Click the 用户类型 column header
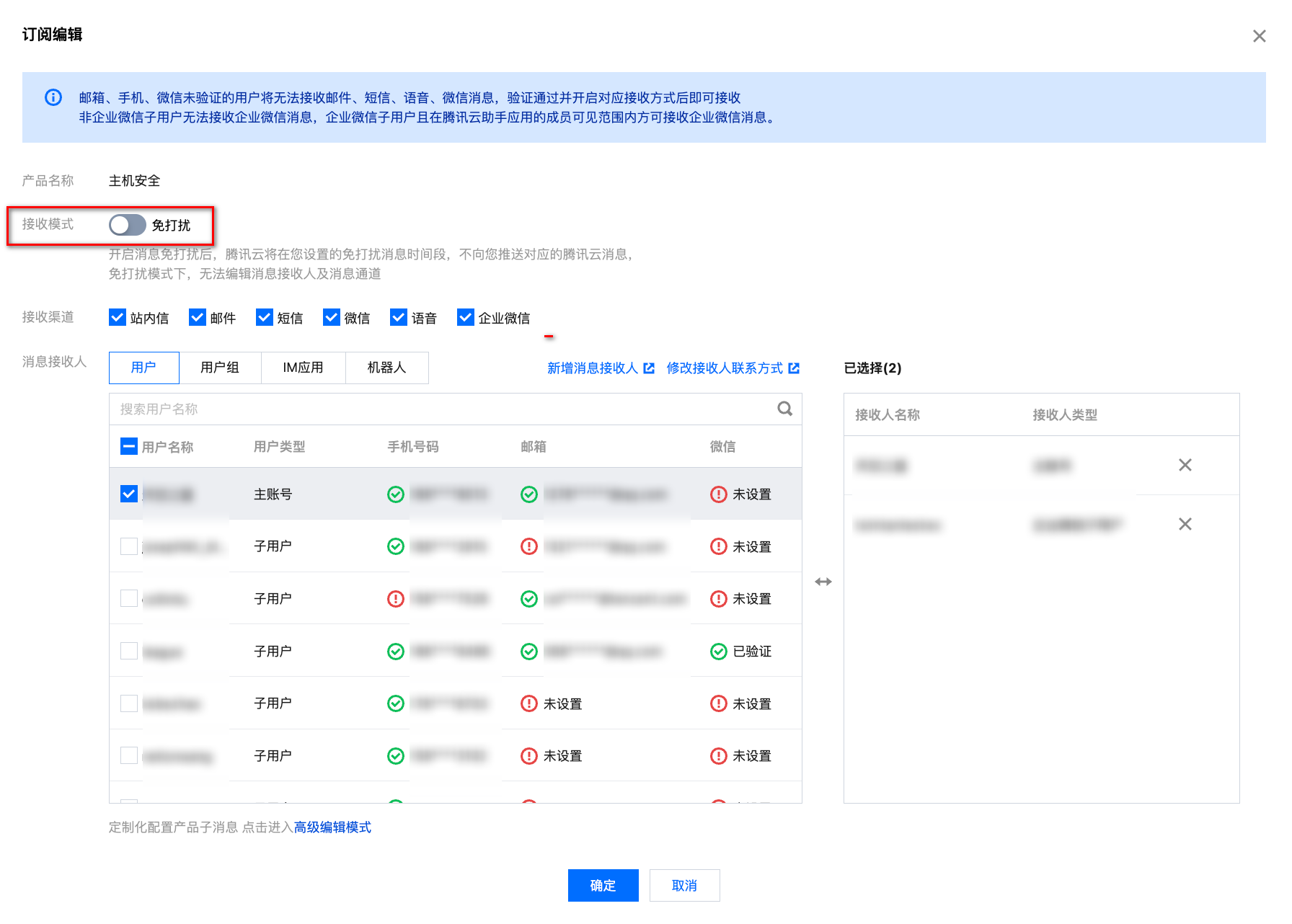 [280, 447]
